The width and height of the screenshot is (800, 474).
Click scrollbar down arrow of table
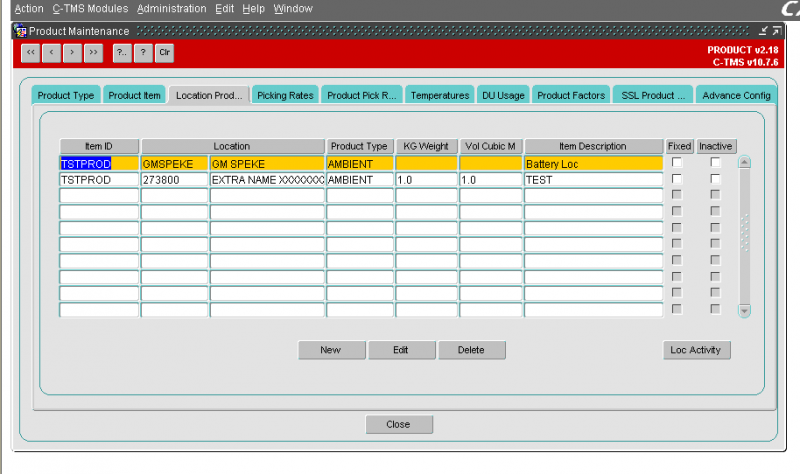point(744,310)
